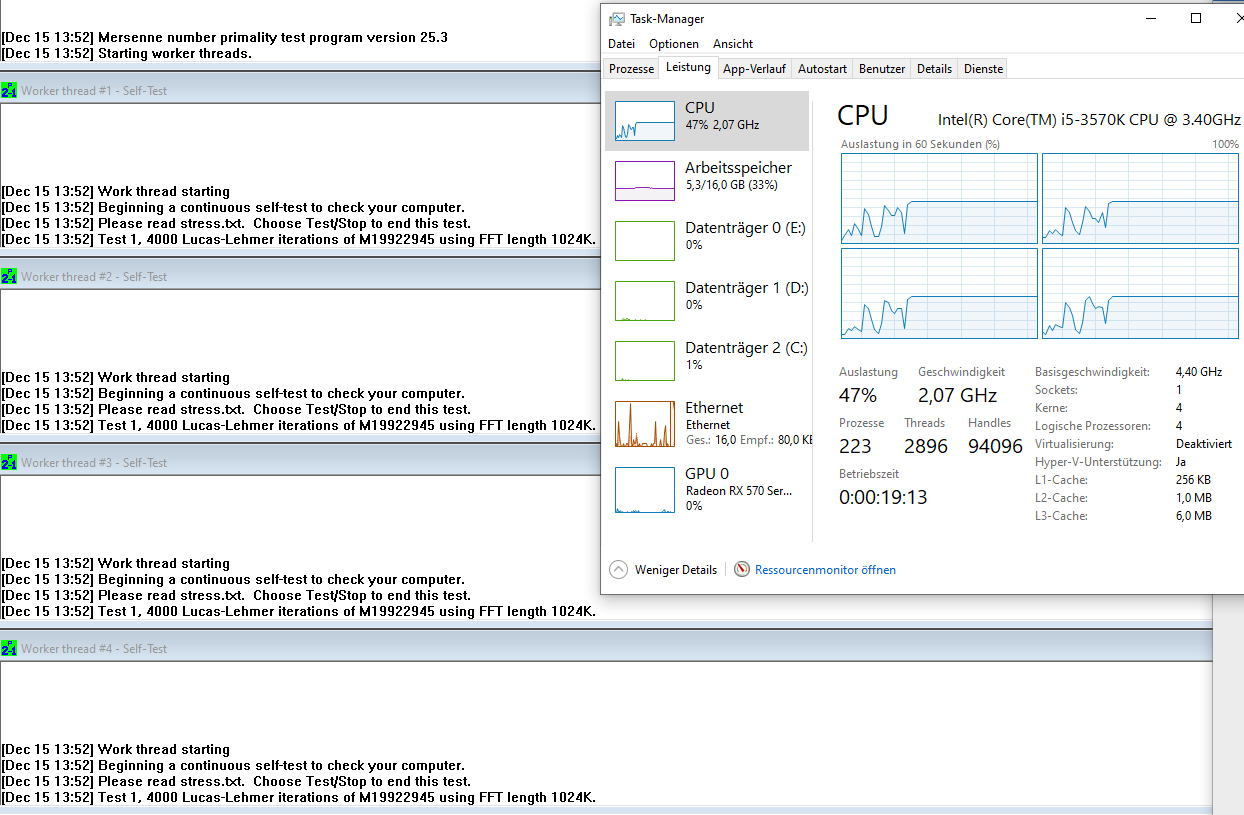Viewport: 1244px width, 815px height.
Task: Switch to the App-Verlauf tab
Action: pos(755,69)
